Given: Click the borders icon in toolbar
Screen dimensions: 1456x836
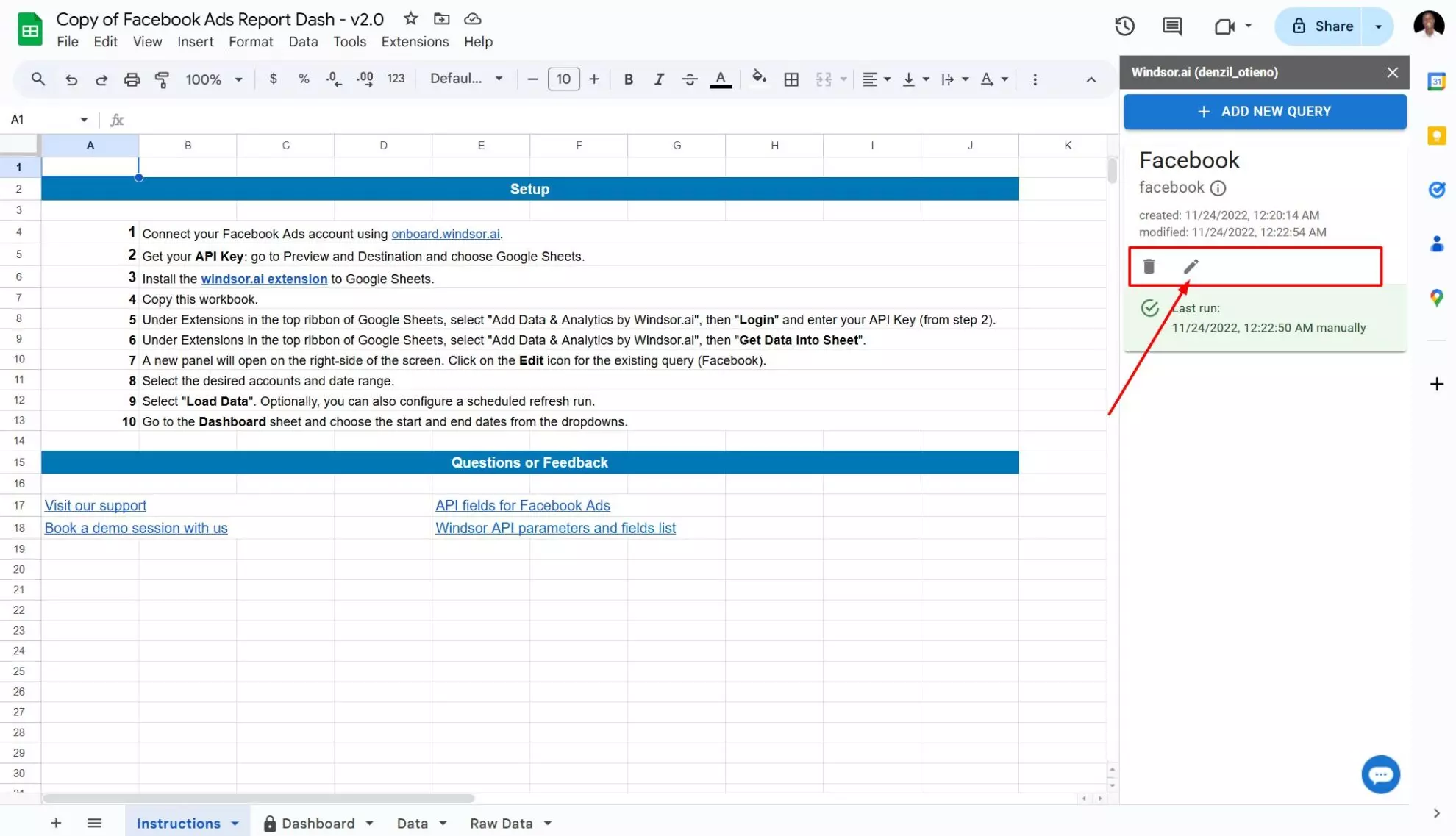Looking at the screenshot, I should point(791,79).
